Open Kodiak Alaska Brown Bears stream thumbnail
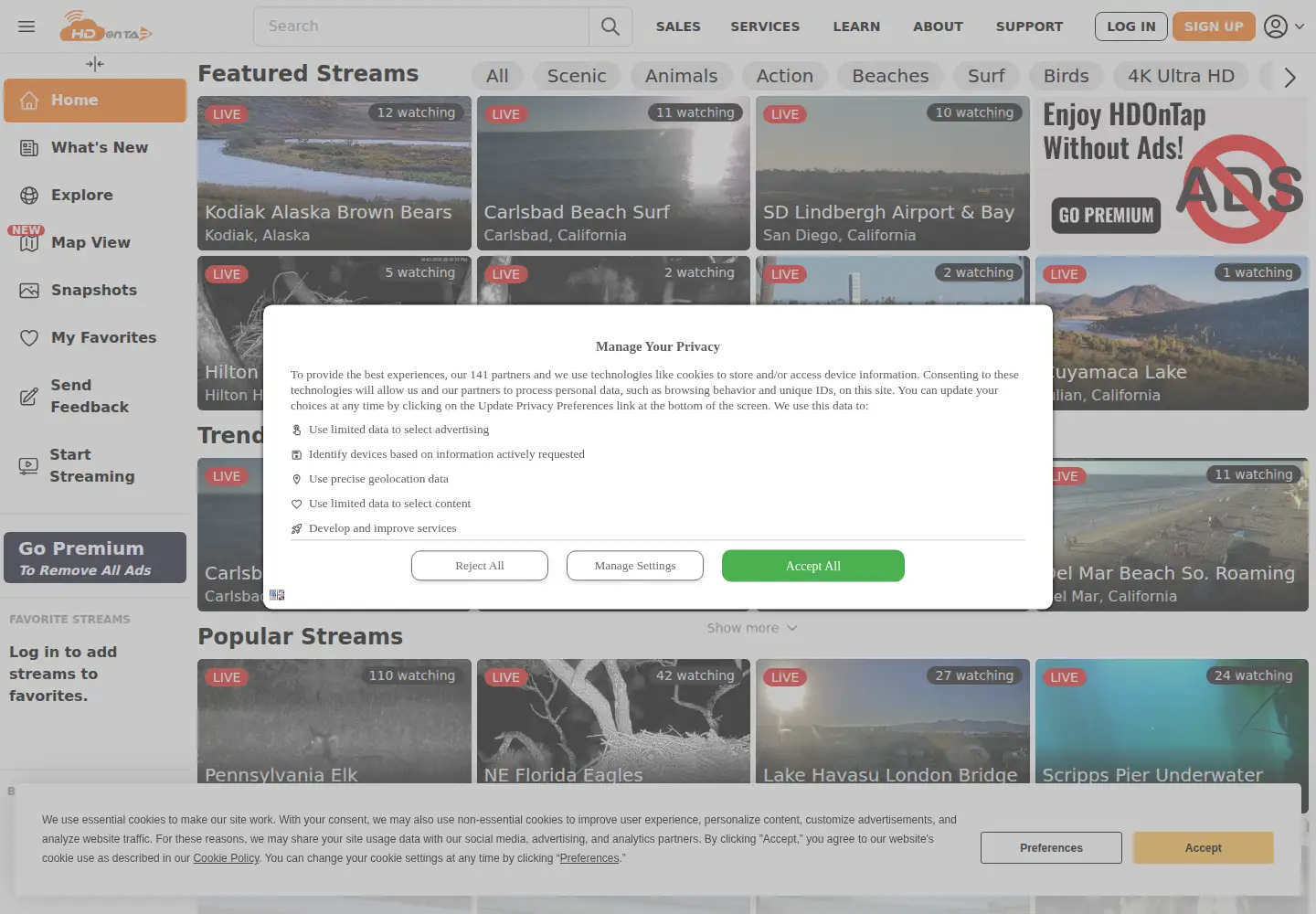Viewport: 1316px width, 914px height. click(x=334, y=173)
